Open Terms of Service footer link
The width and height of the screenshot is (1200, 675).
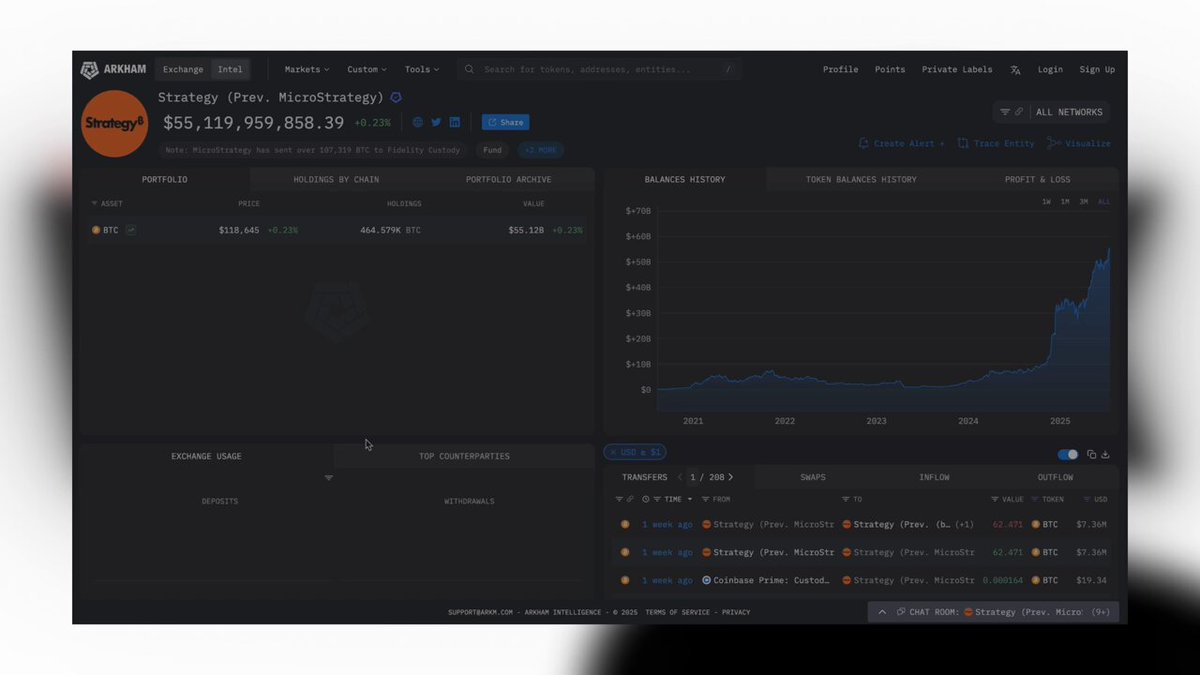coord(679,612)
